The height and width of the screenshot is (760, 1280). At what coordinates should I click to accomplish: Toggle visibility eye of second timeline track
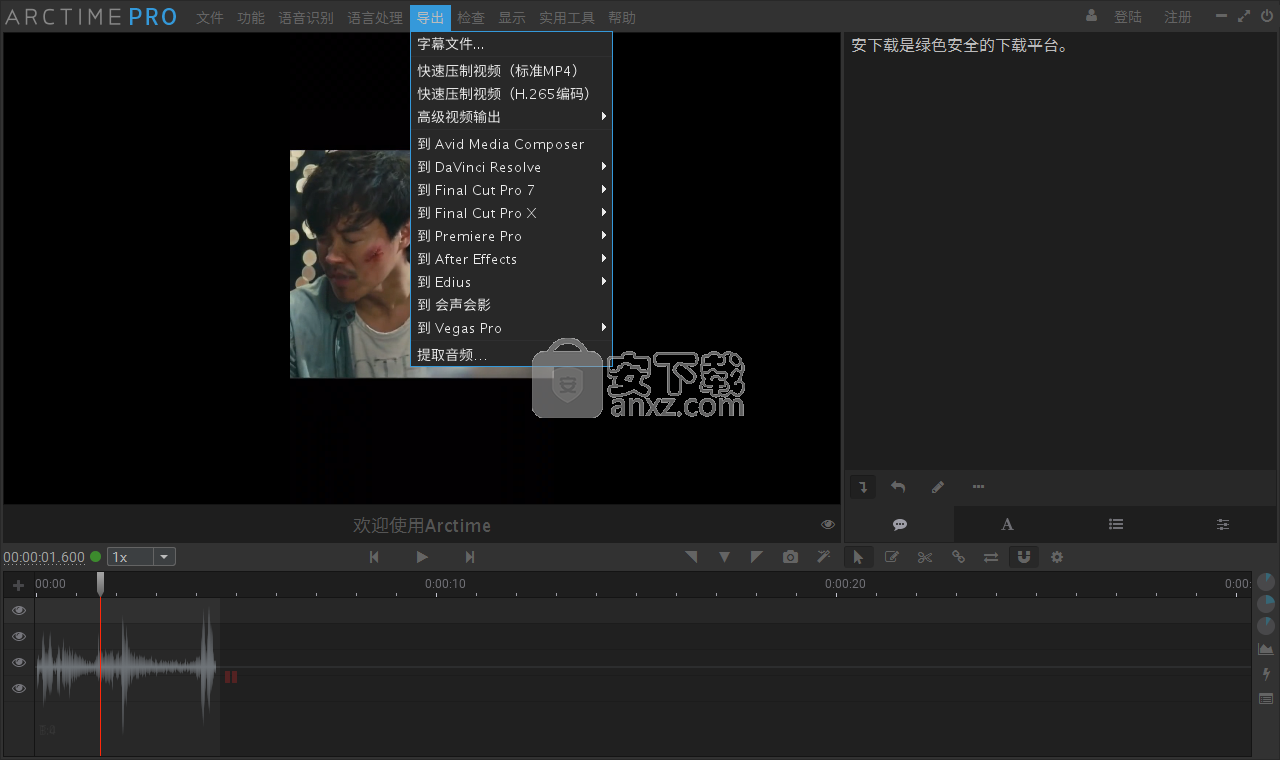point(18,636)
